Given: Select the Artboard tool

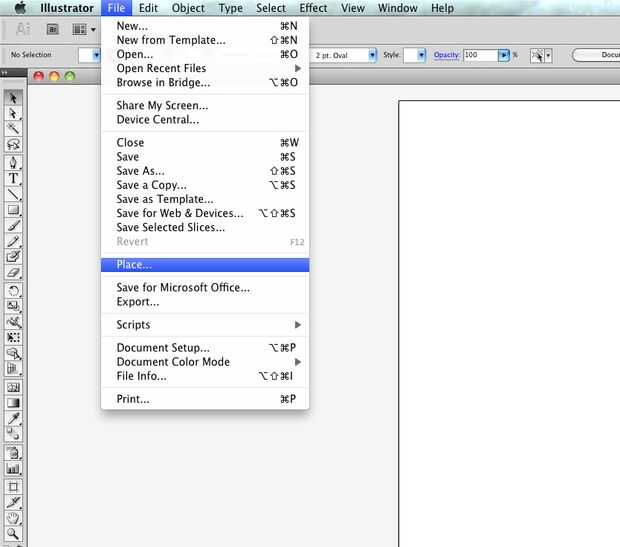Looking at the screenshot, I should (13, 486).
